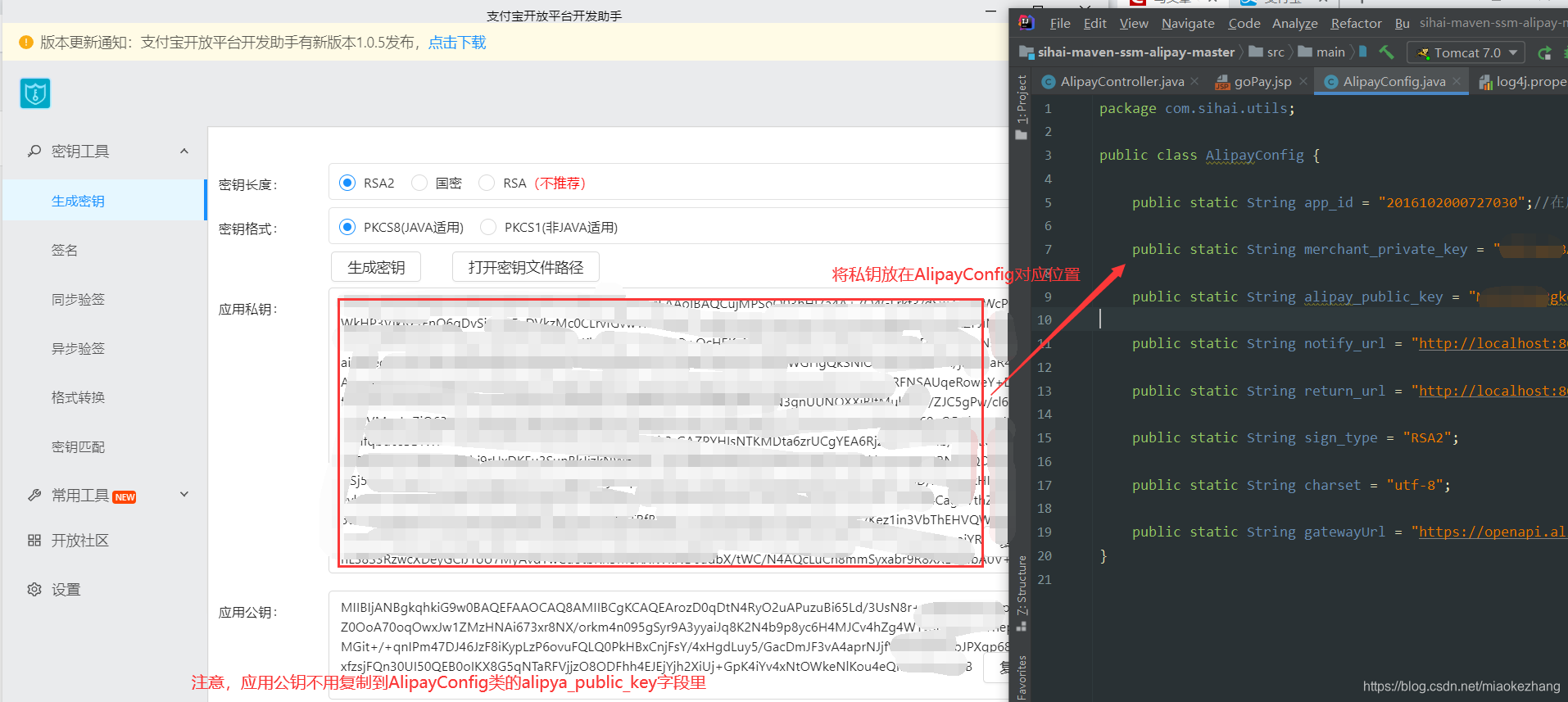
Task: Click the 生成密钥 button
Action: click(376, 267)
